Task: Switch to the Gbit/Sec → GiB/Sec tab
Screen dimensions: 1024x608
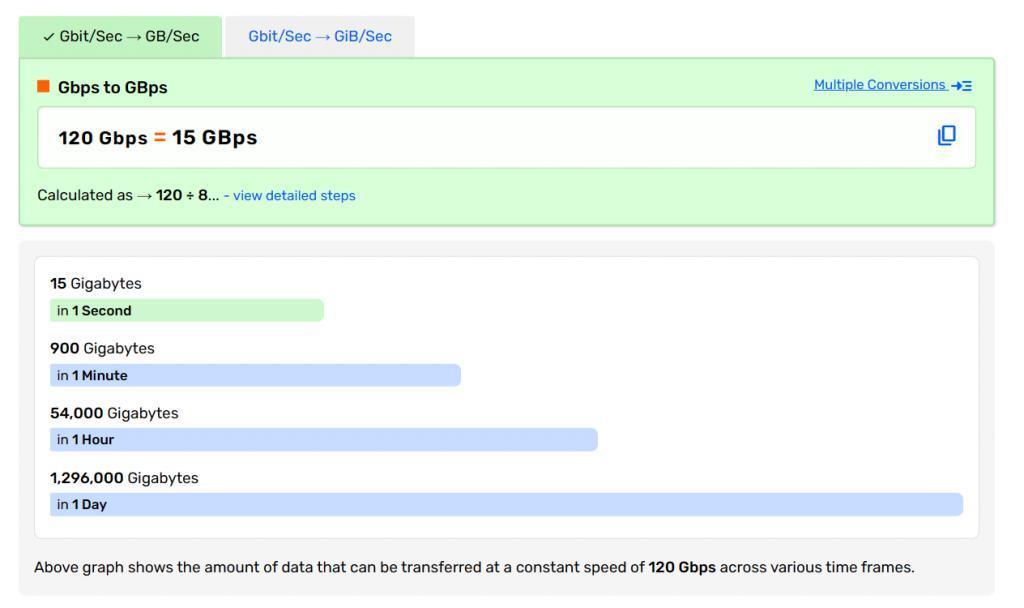Action: pos(319,37)
